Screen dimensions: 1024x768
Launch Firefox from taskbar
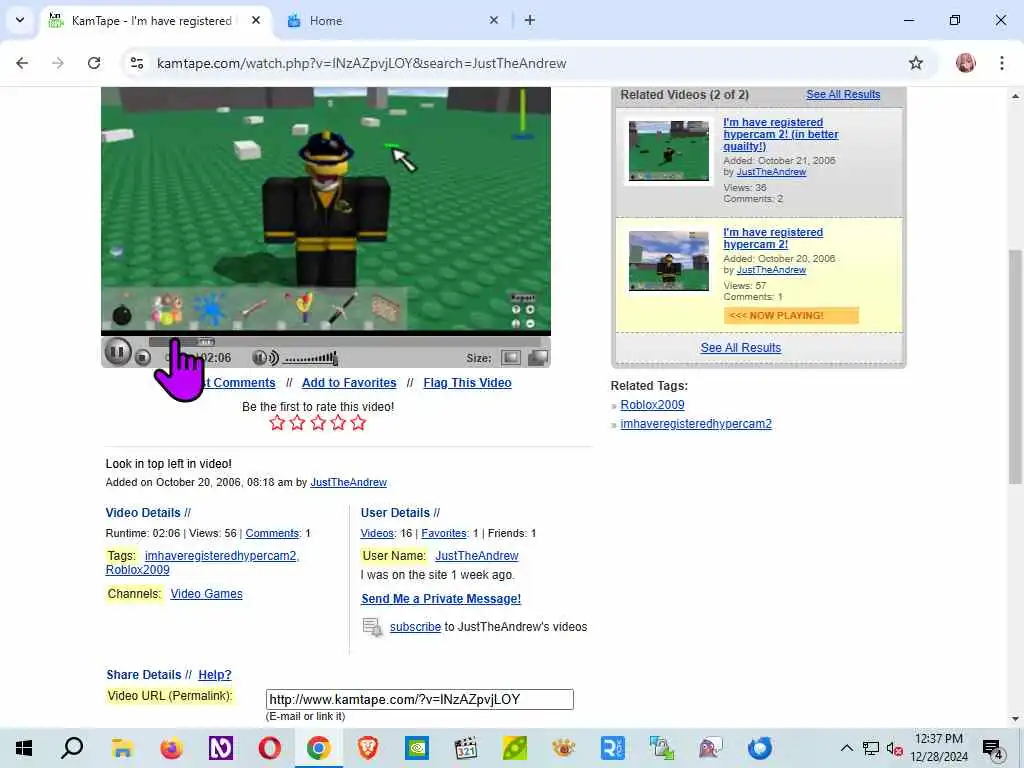click(x=171, y=748)
